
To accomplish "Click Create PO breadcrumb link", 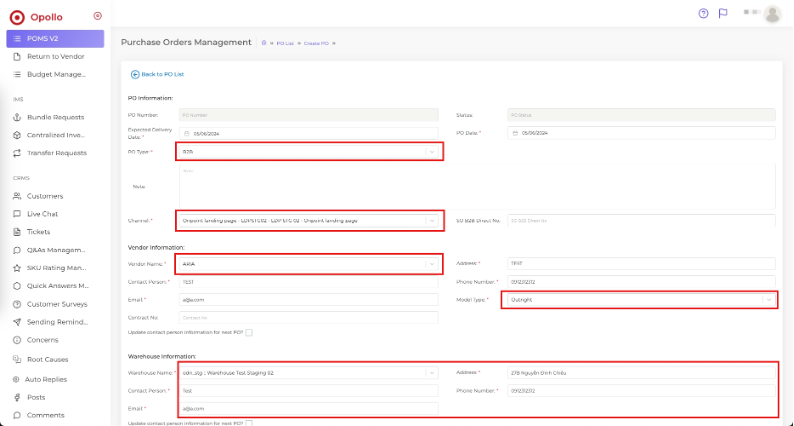I will [x=316, y=44].
